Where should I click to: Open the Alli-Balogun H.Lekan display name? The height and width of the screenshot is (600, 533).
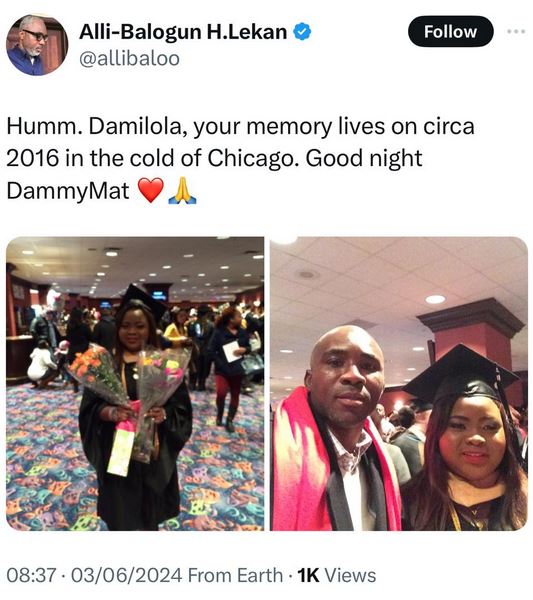click(x=183, y=31)
